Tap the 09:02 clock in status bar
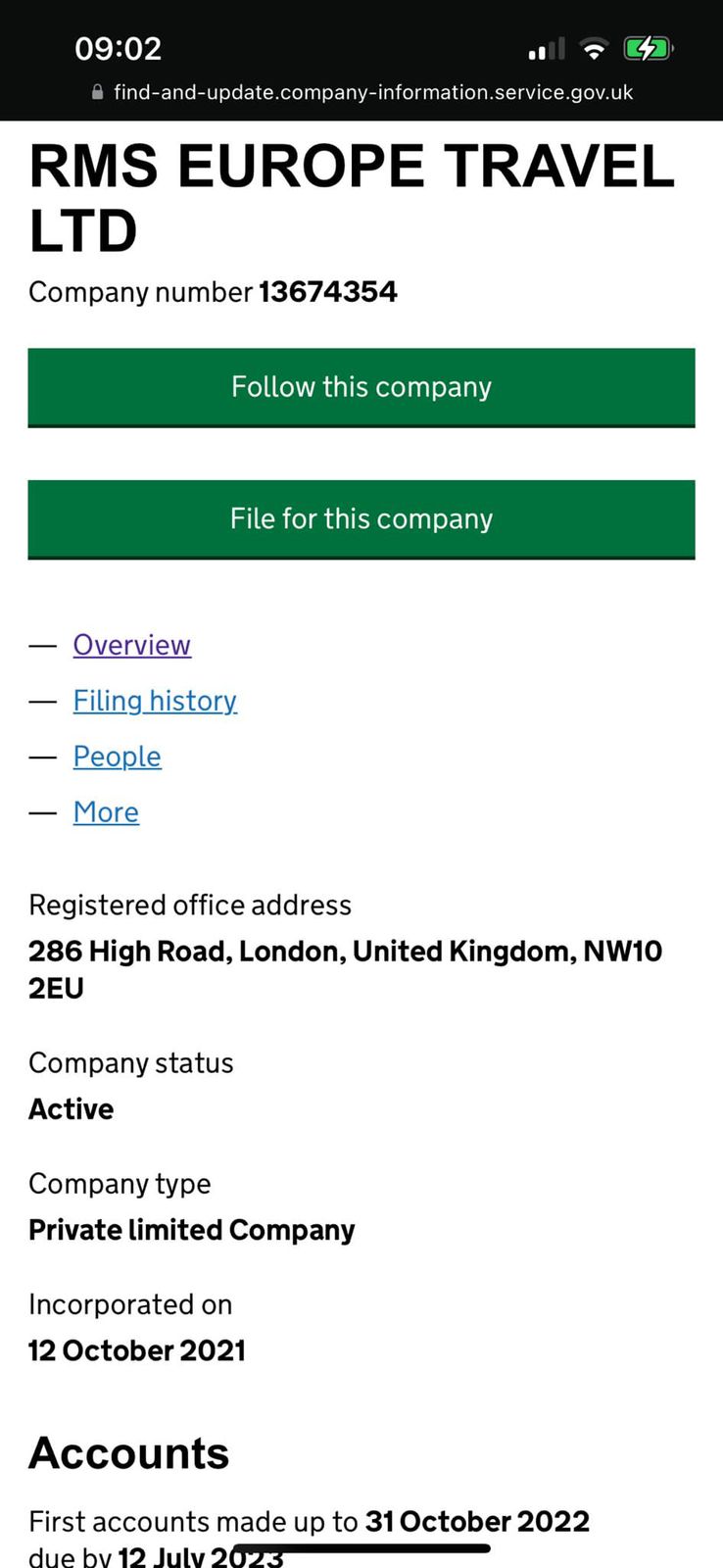This screenshot has height=1568, width=723. click(x=118, y=48)
